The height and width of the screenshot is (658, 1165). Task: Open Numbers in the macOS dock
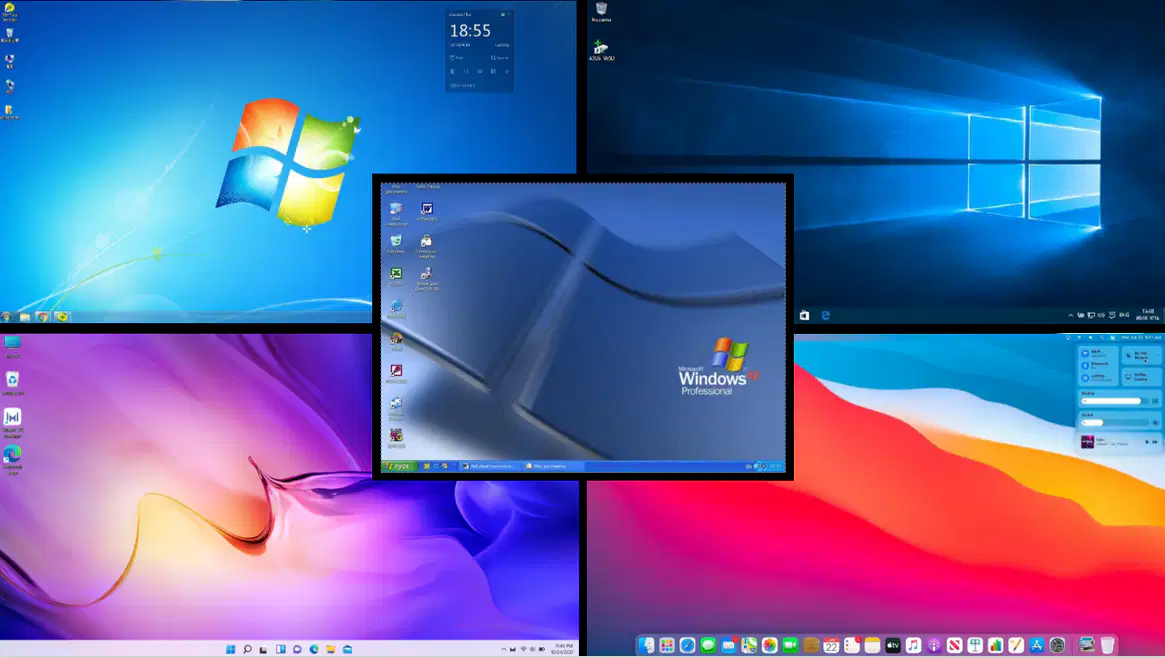coord(996,645)
